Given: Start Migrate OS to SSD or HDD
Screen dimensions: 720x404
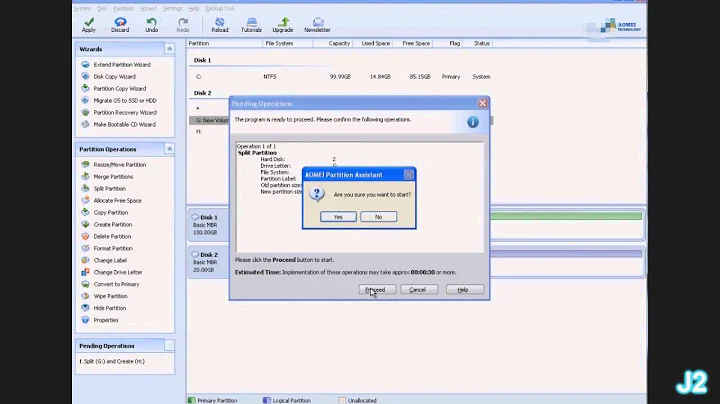Looking at the screenshot, I should pyautogui.click(x=119, y=101).
